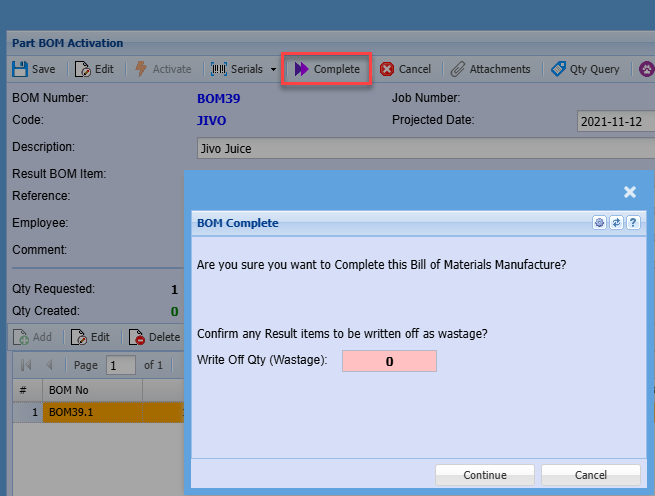Open the Qty Query tool

click(585, 69)
